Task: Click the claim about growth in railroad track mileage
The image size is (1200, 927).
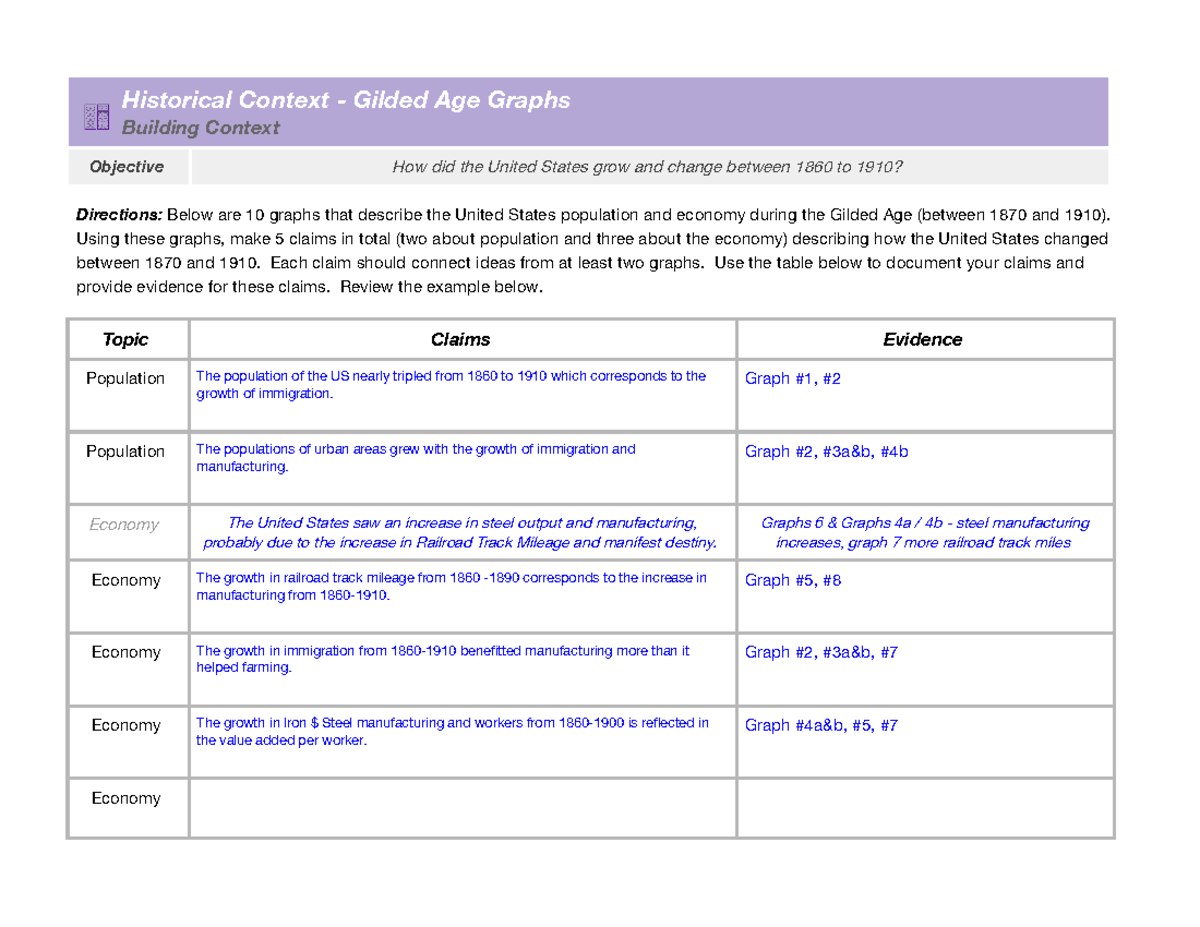Action: tap(451, 586)
